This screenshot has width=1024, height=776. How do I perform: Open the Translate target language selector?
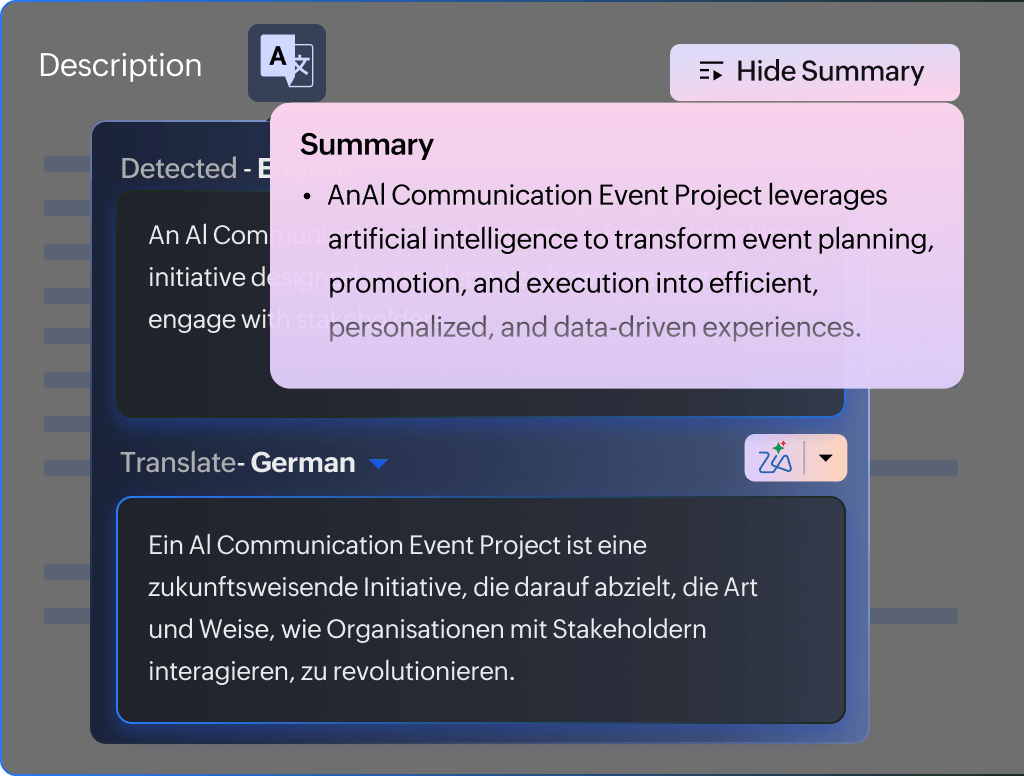[x=378, y=463]
